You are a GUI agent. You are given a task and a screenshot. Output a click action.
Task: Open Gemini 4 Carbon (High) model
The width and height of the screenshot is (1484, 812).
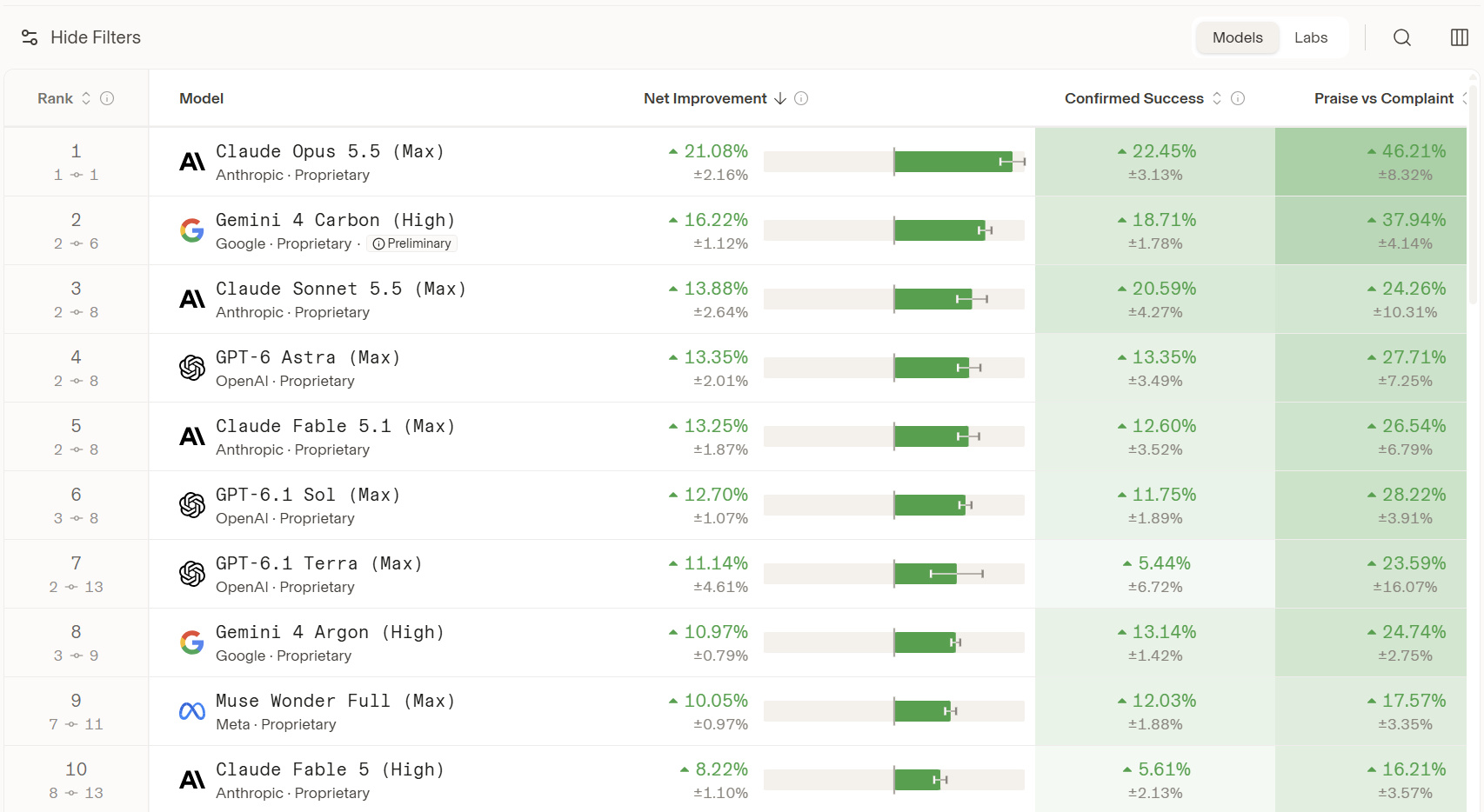(x=336, y=220)
